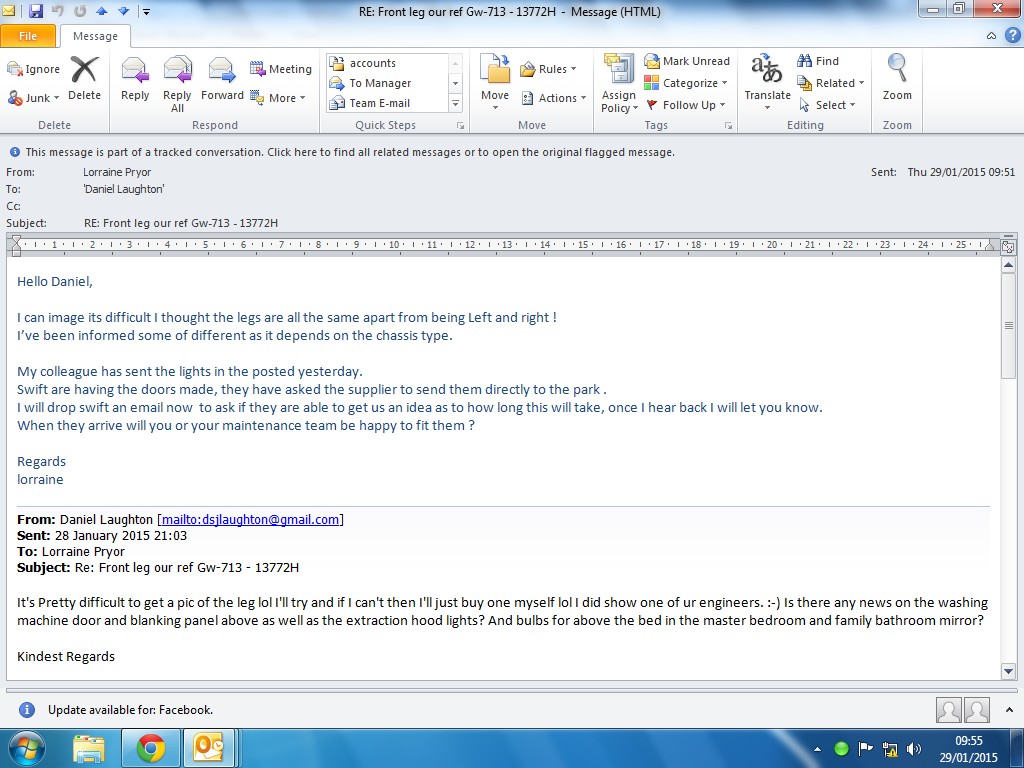Open the taskbar clock showing 09:55
Image resolution: width=1024 pixels, height=768 pixels.
[968, 749]
